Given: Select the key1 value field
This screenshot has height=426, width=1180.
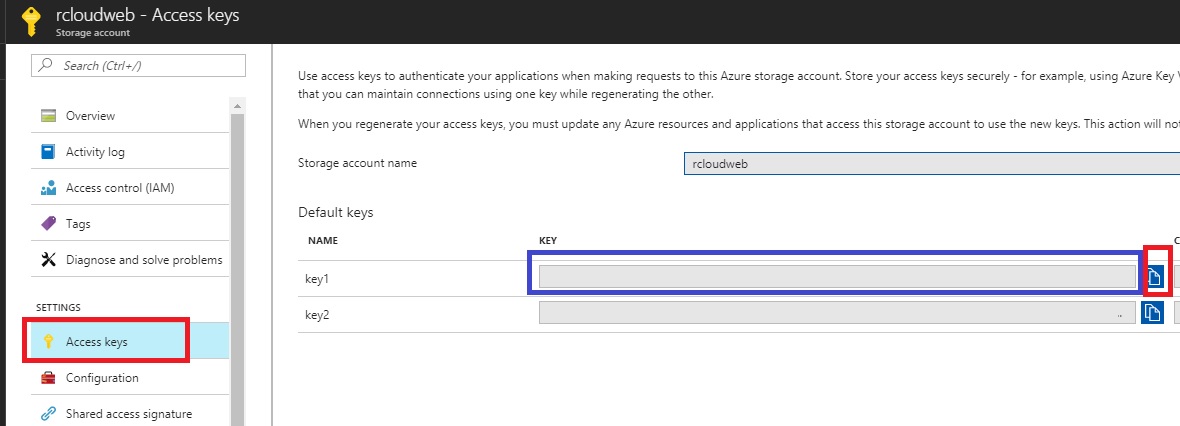Looking at the screenshot, I should point(831,277).
